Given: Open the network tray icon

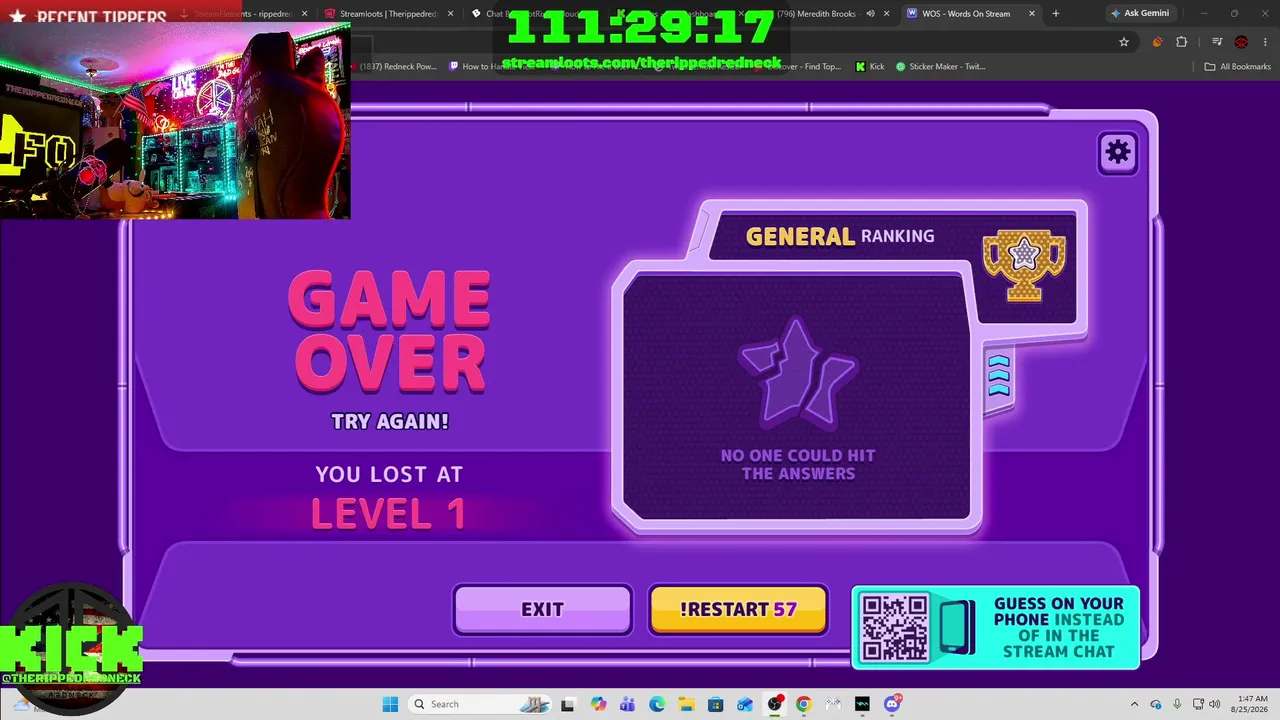Looking at the screenshot, I should (x=1198, y=704).
